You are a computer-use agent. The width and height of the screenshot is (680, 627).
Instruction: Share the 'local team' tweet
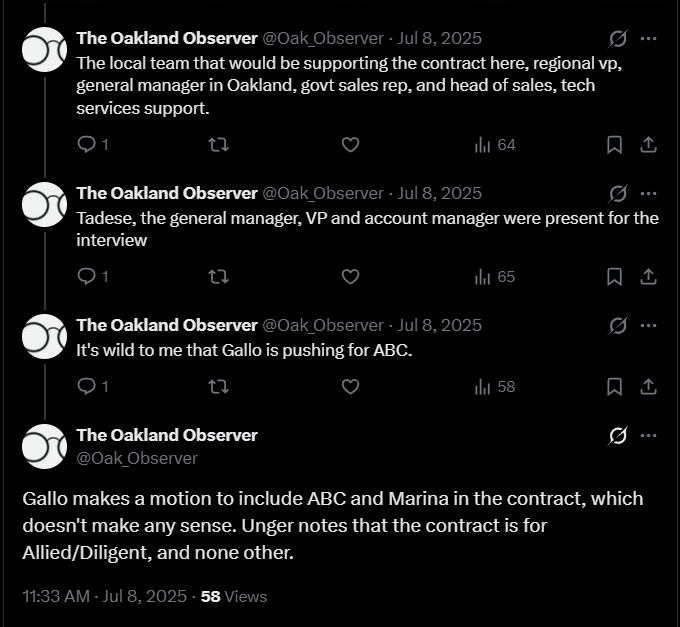[x=648, y=145]
